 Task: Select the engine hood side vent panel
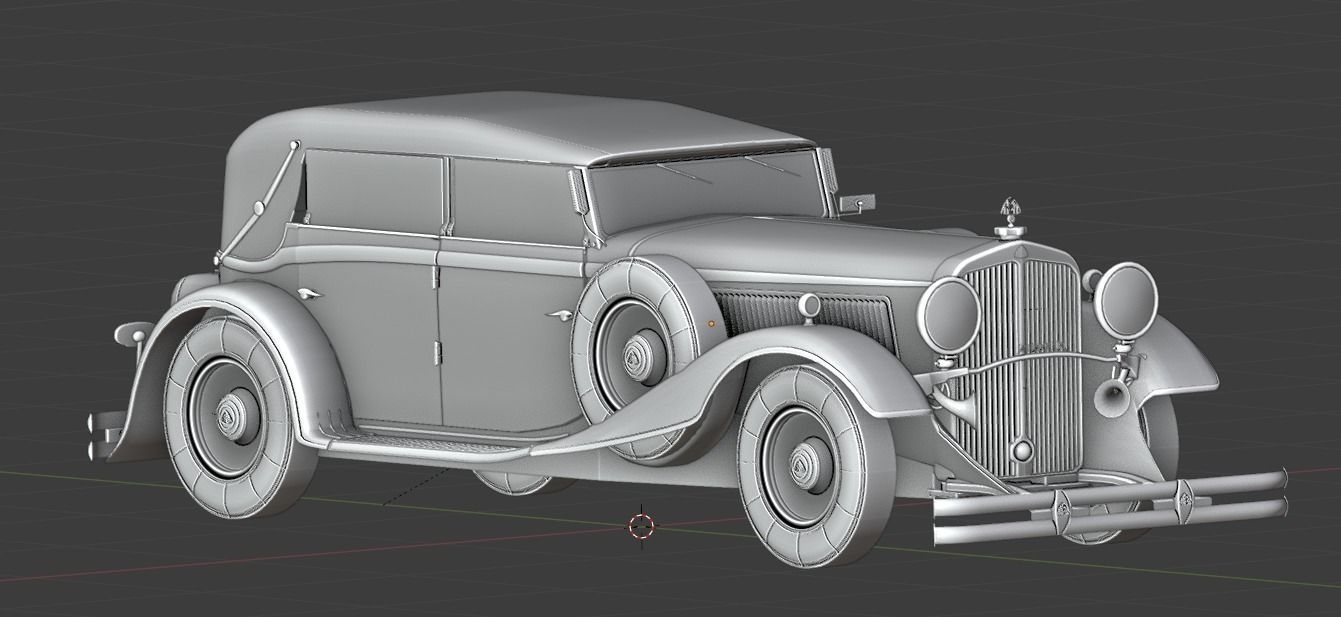pos(810,321)
